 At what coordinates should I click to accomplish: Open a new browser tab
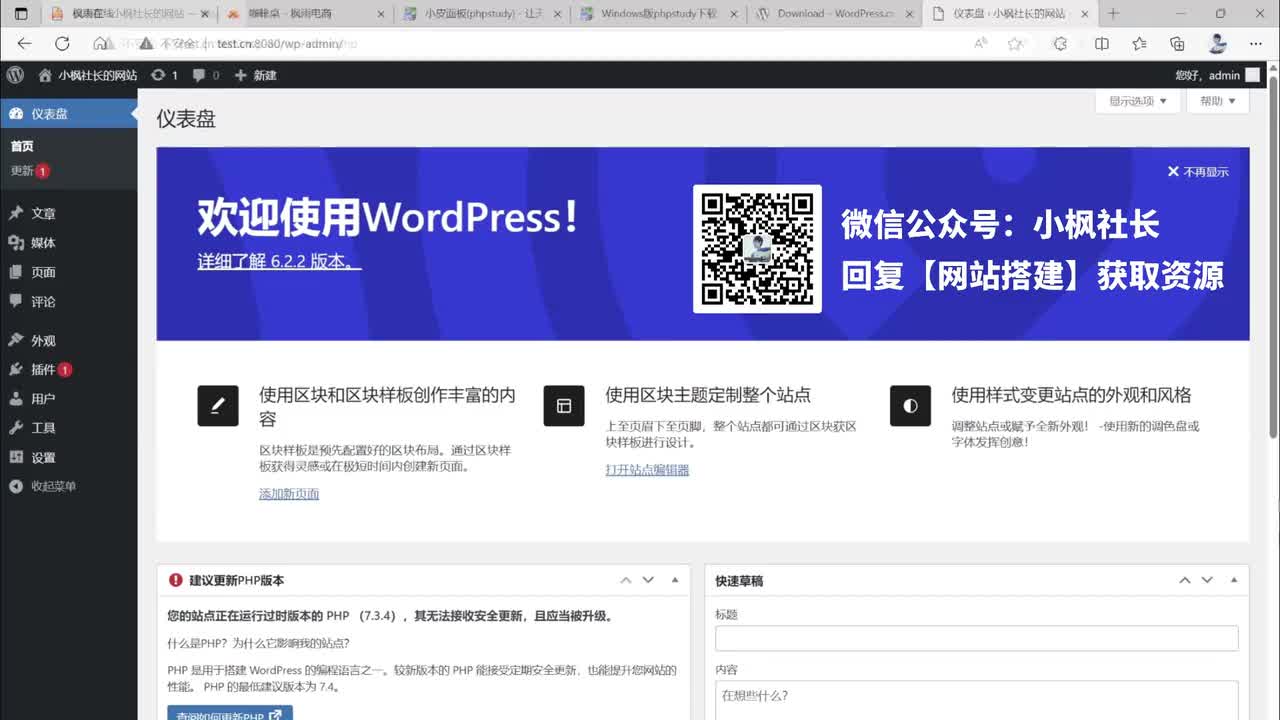point(1112,14)
